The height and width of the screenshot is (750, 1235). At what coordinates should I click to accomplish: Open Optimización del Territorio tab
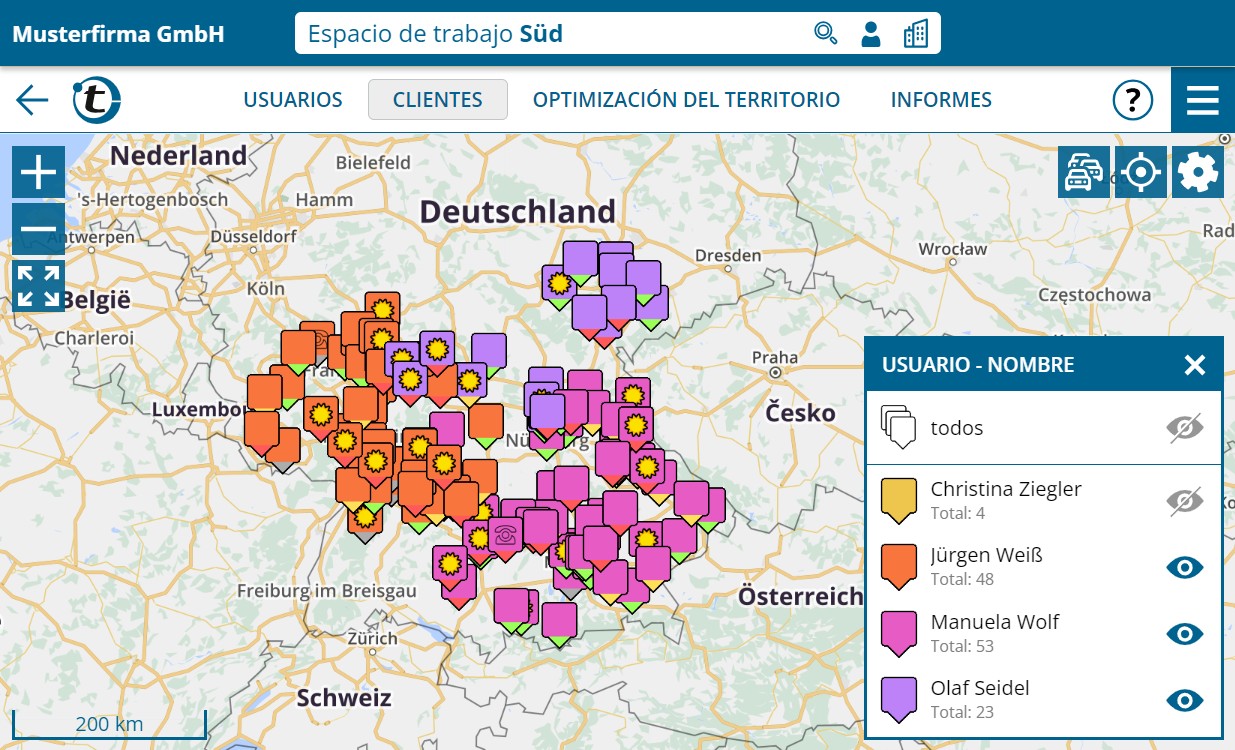686,100
